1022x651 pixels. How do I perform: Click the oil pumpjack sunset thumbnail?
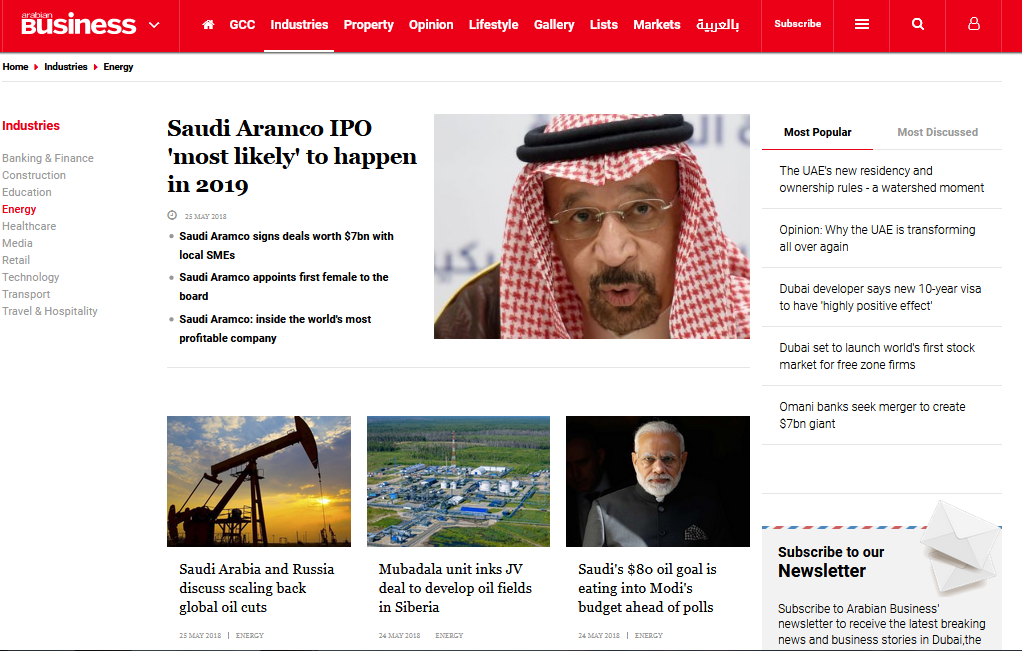(259, 482)
